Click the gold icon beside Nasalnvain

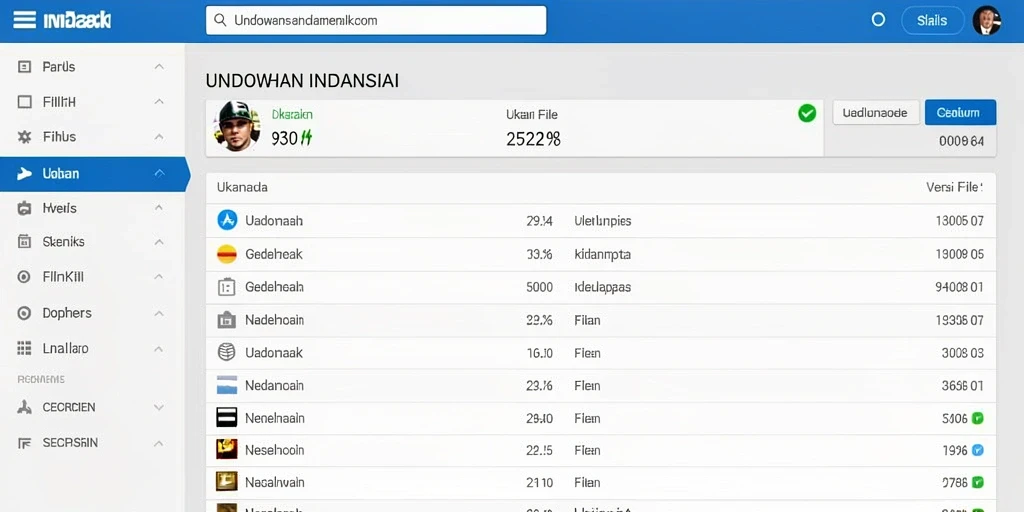click(227, 482)
